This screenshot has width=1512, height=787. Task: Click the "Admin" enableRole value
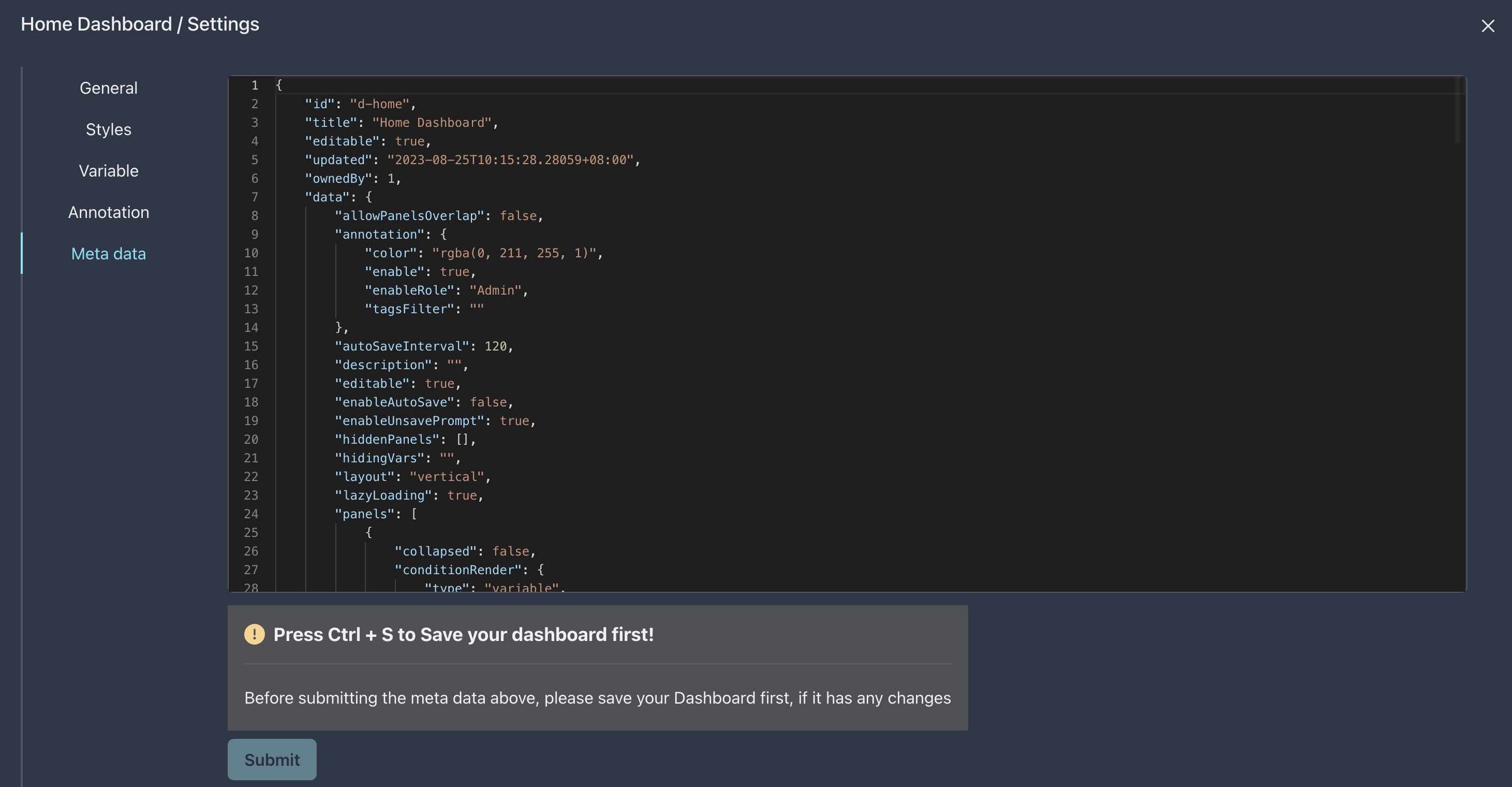pyautogui.click(x=495, y=290)
